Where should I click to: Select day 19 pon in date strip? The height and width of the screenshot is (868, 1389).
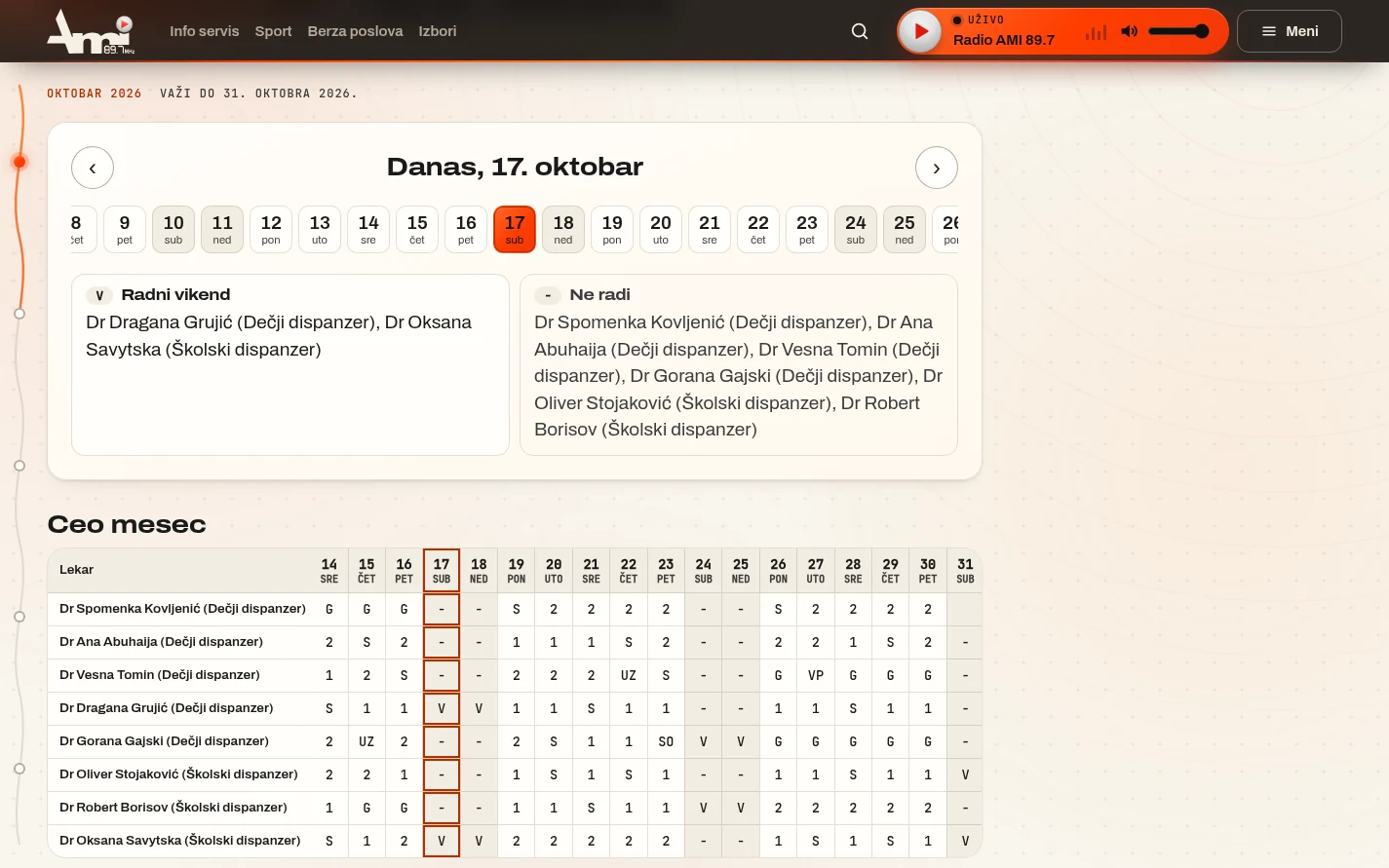click(612, 229)
